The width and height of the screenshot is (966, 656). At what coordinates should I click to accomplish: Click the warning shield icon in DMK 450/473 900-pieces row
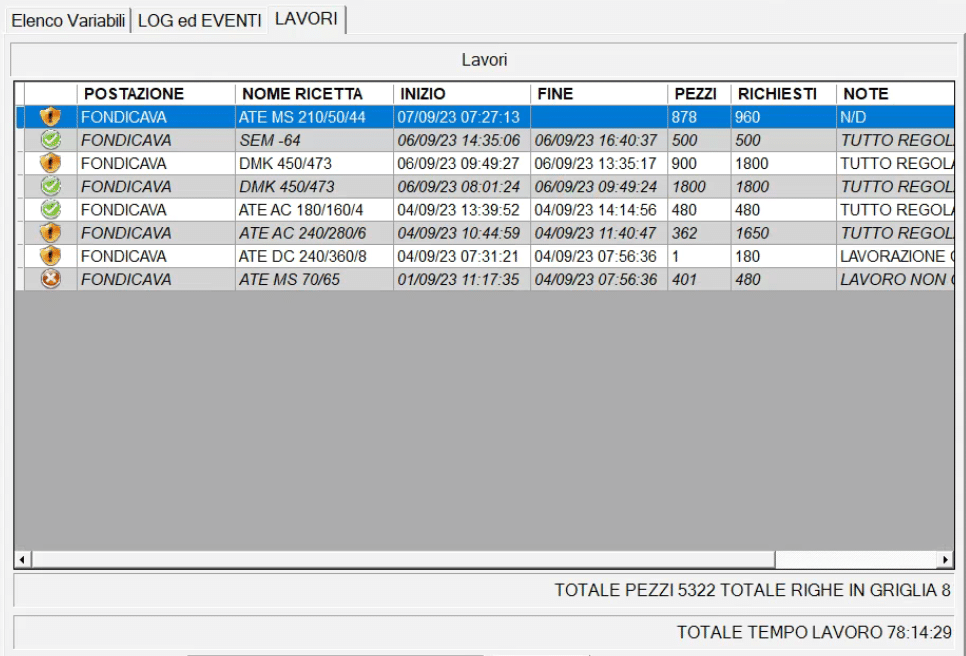[50, 163]
